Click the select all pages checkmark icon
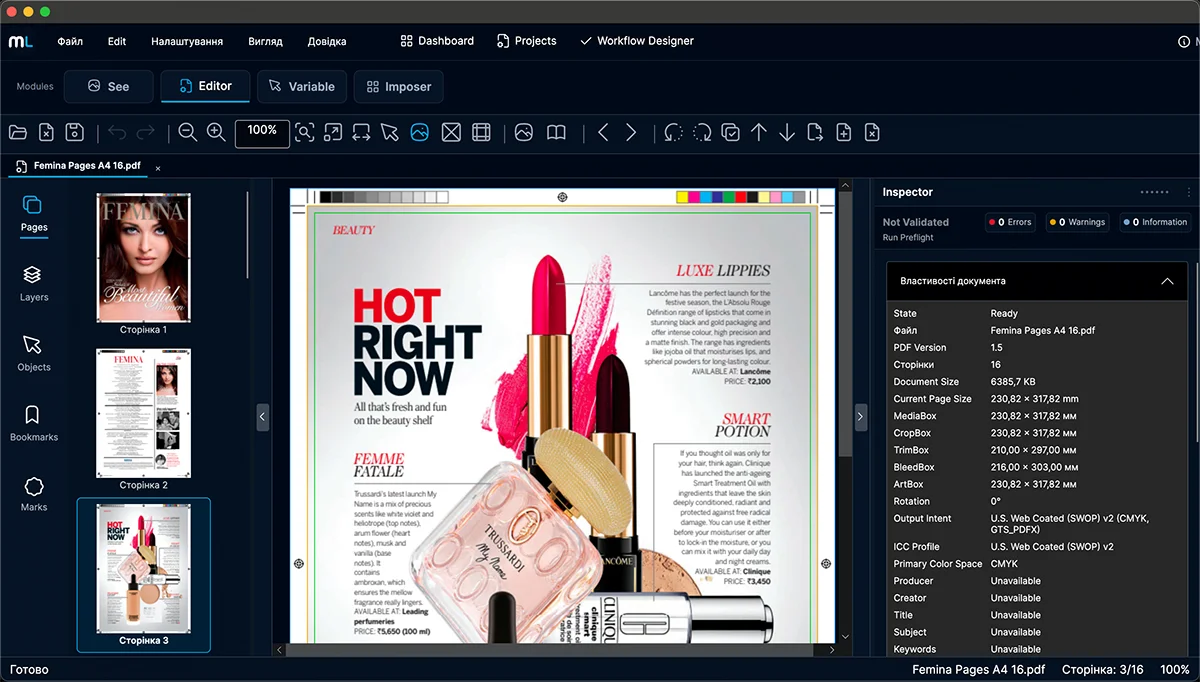This screenshot has height=682, width=1200. tap(731, 132)
